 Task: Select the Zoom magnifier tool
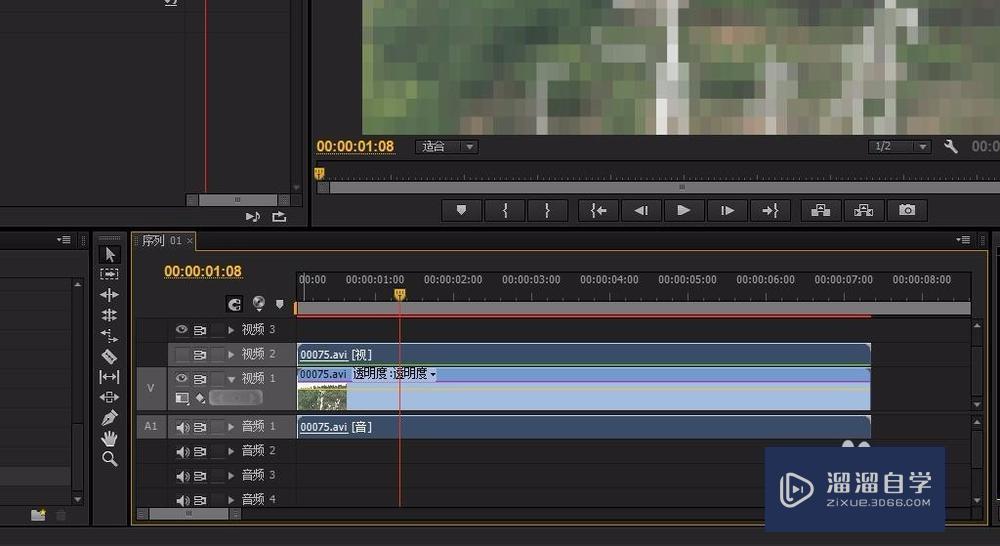click(110, 459)
